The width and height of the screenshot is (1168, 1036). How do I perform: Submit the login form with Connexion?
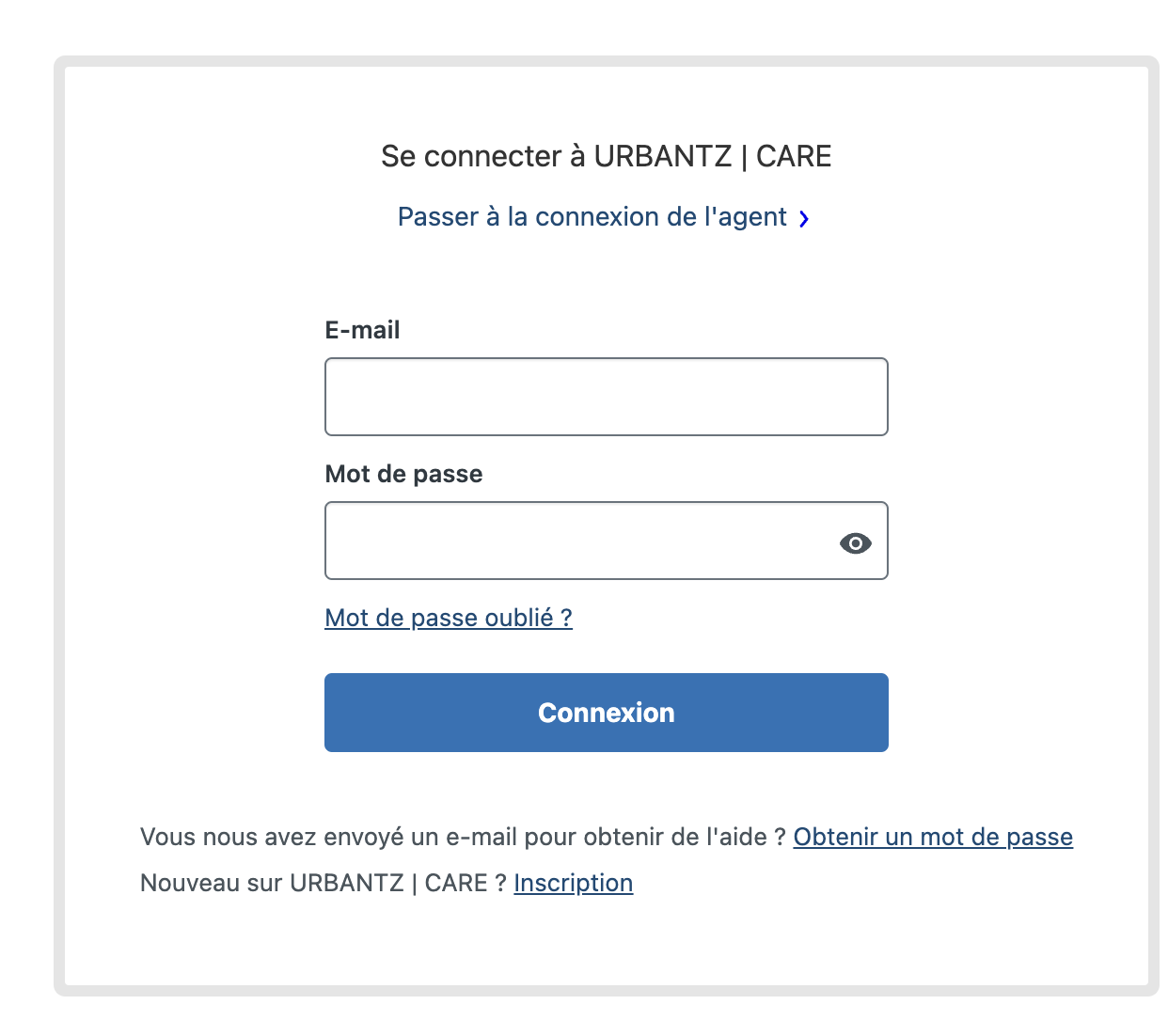coord(607,713)
